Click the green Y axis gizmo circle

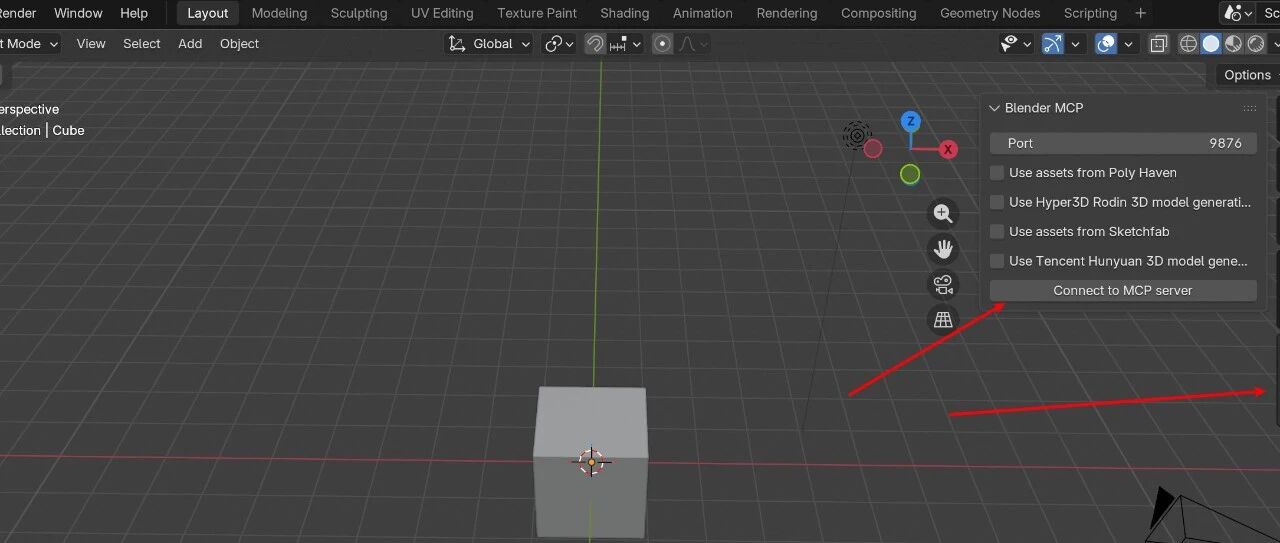pos(910,174)
